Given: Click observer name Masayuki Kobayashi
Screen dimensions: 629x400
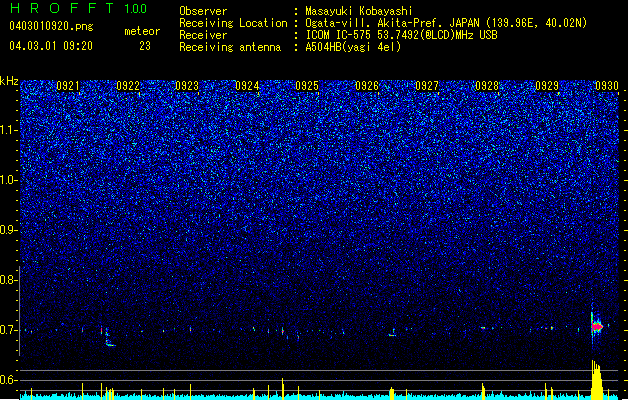Looking at the screenshot, I should coord(359,11).
